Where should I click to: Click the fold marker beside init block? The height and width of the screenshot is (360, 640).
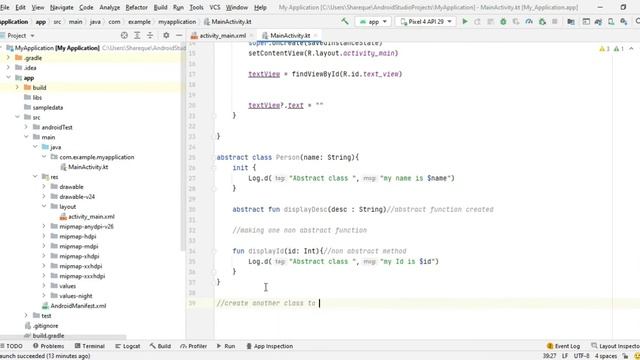(213, 168)
